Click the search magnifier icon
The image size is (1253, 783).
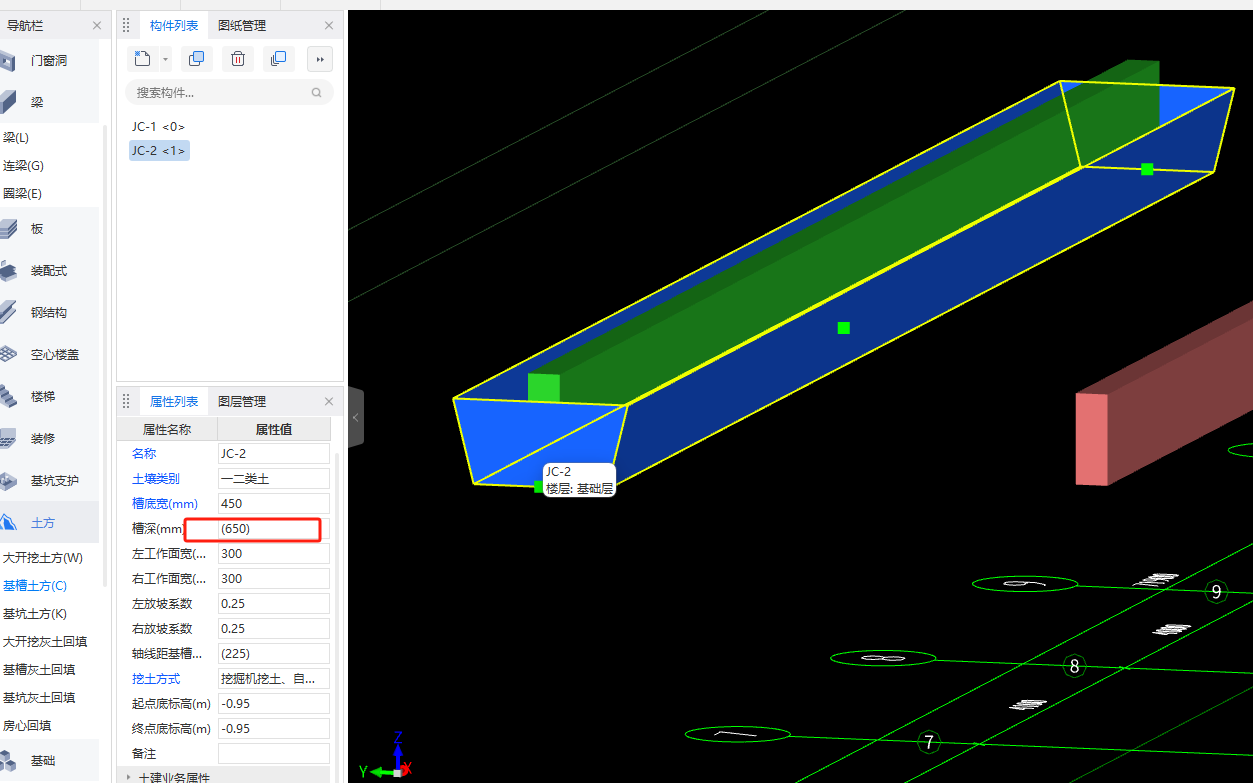coord(317,92)
